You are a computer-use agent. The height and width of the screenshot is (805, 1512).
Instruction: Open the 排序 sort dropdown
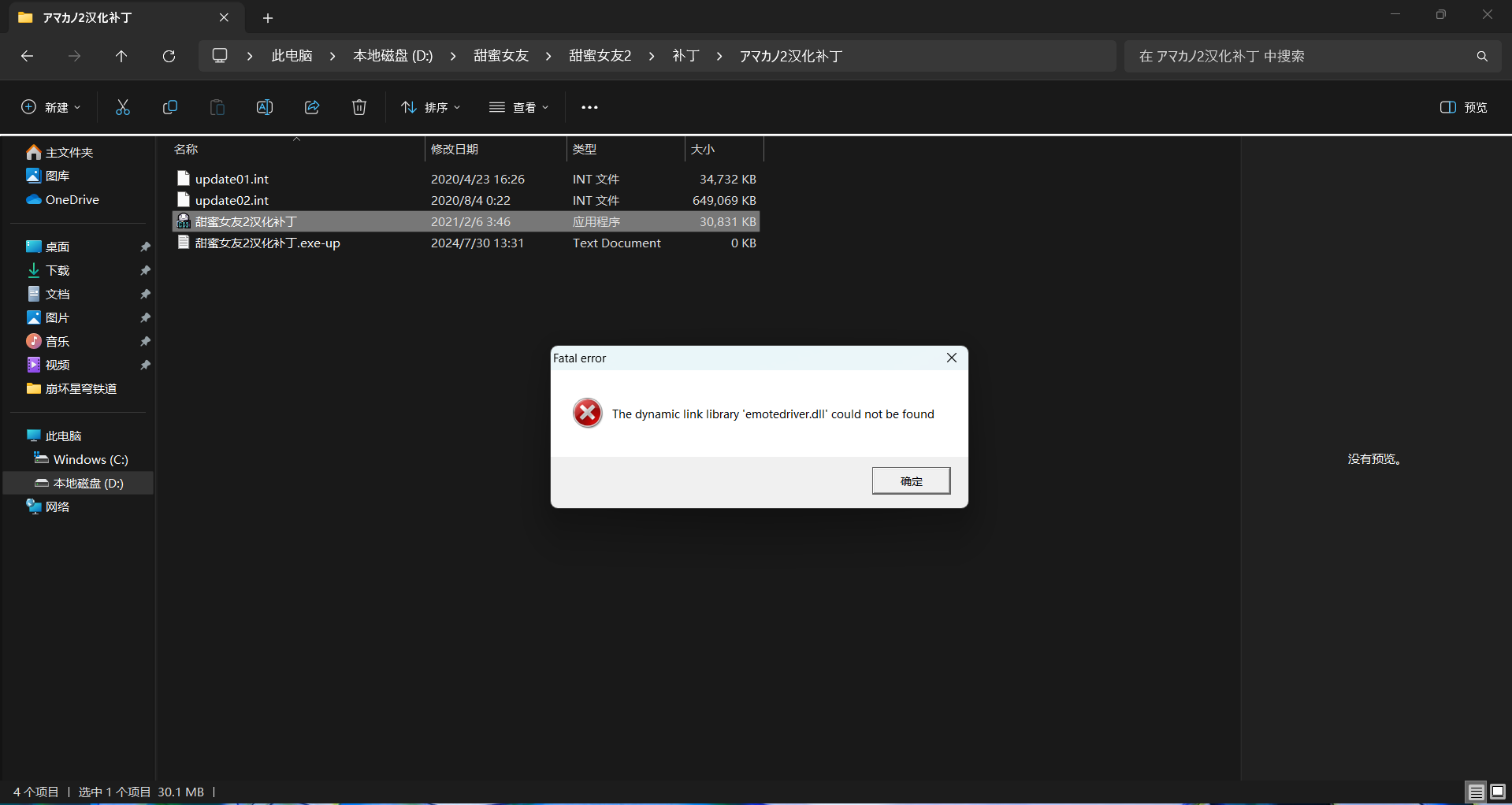[430, 107]
